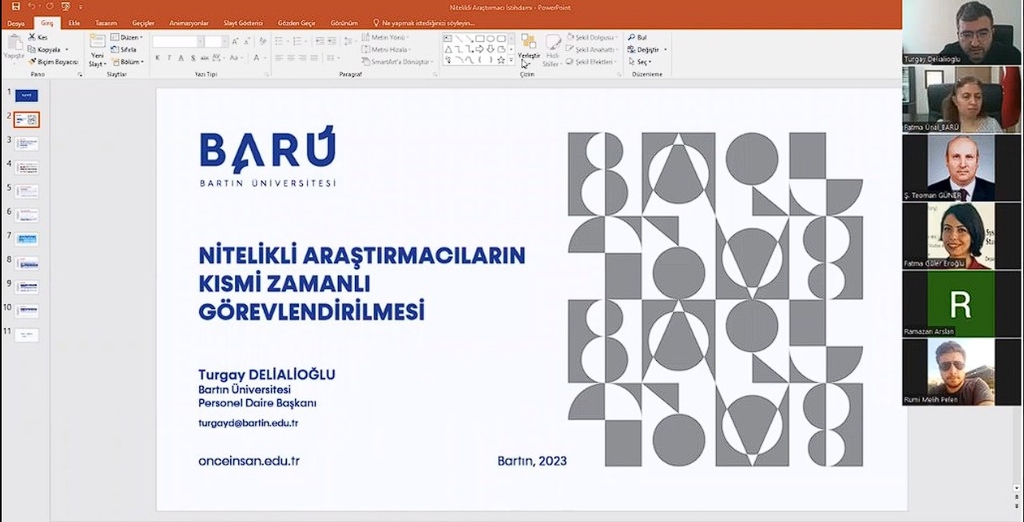
Task: Expand the shapes gallery more arrow
Action: pos(511,60)
